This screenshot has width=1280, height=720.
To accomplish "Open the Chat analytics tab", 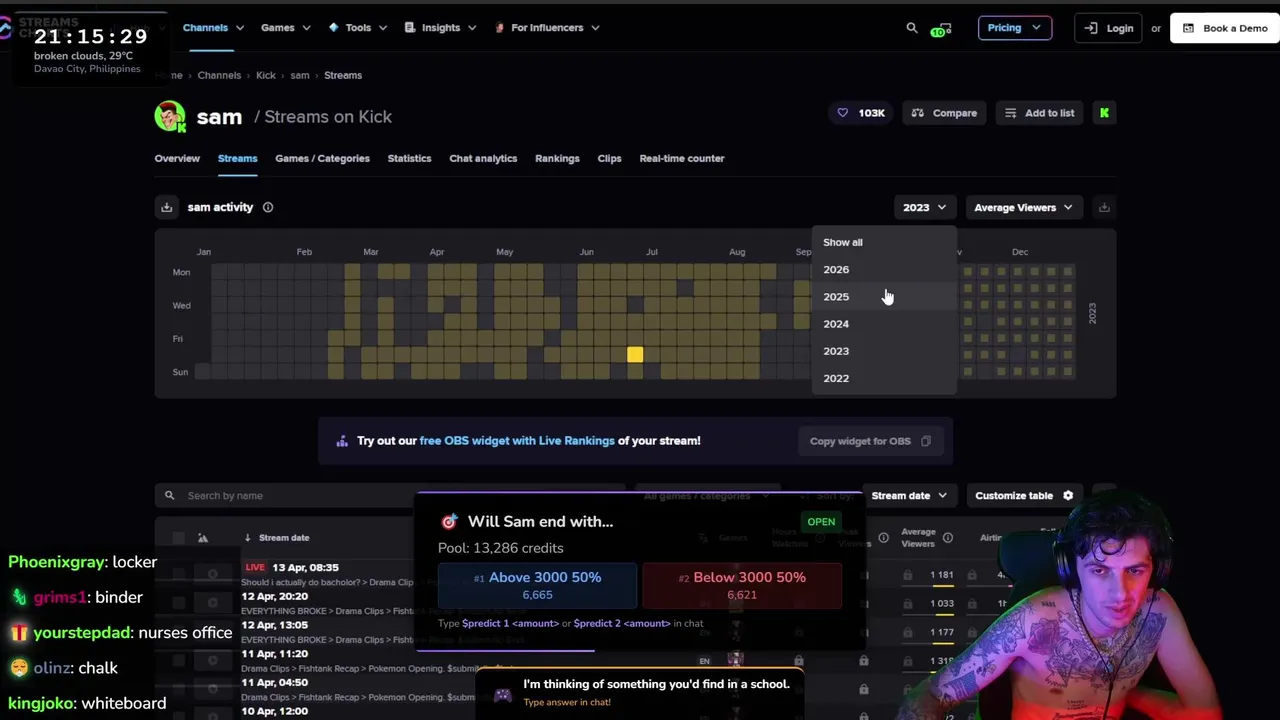I will 483,158.
